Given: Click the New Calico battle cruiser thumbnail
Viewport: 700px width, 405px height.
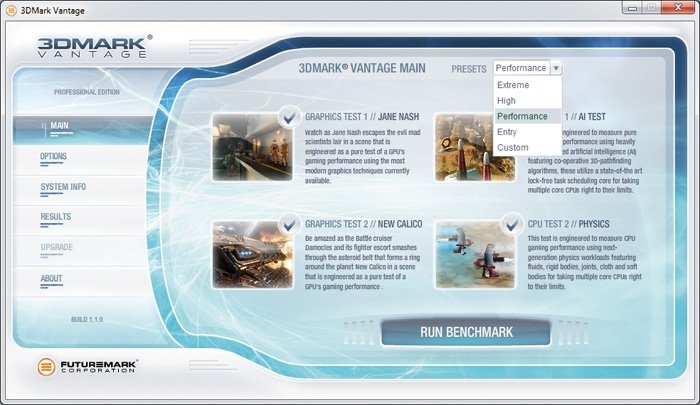Looking at the screenshot, I should tap(252, 255).
